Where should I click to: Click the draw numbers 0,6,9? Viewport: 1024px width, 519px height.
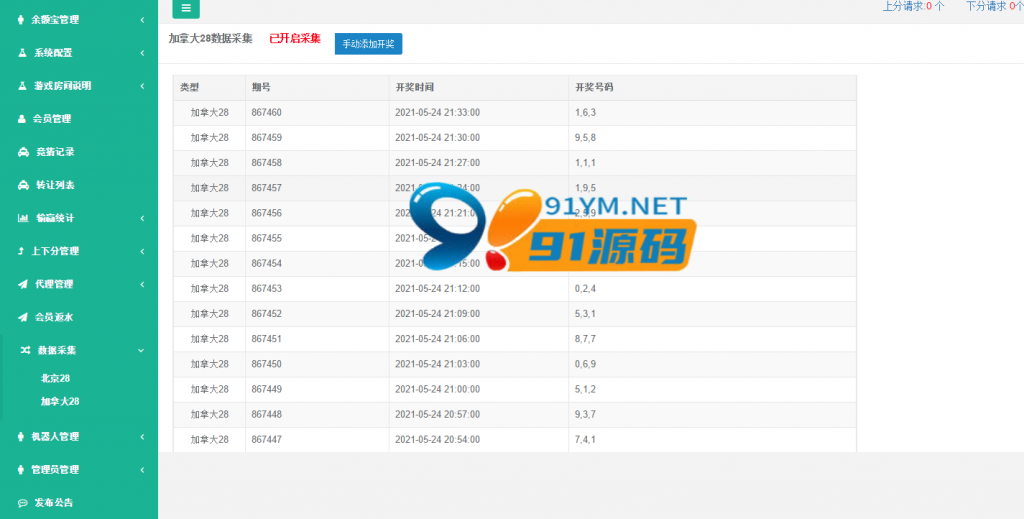(x=585, y=364)
